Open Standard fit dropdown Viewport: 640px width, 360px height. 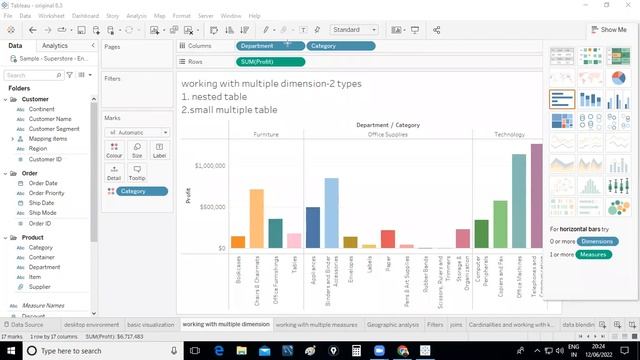(354, 30)
